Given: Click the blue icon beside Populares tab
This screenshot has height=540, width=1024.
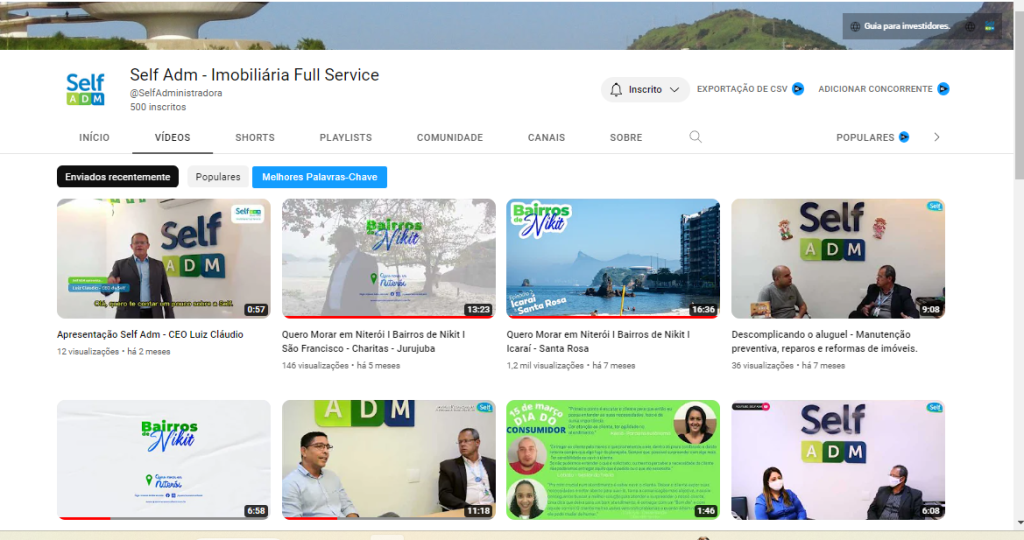Looking at the screenshot, I should click(x=904, y=137).
